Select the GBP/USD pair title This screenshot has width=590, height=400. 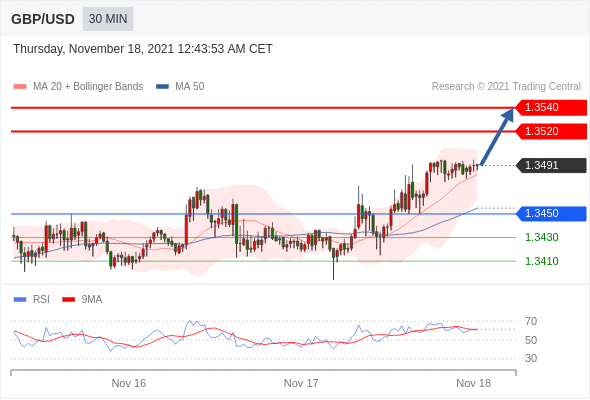point(43,19)
